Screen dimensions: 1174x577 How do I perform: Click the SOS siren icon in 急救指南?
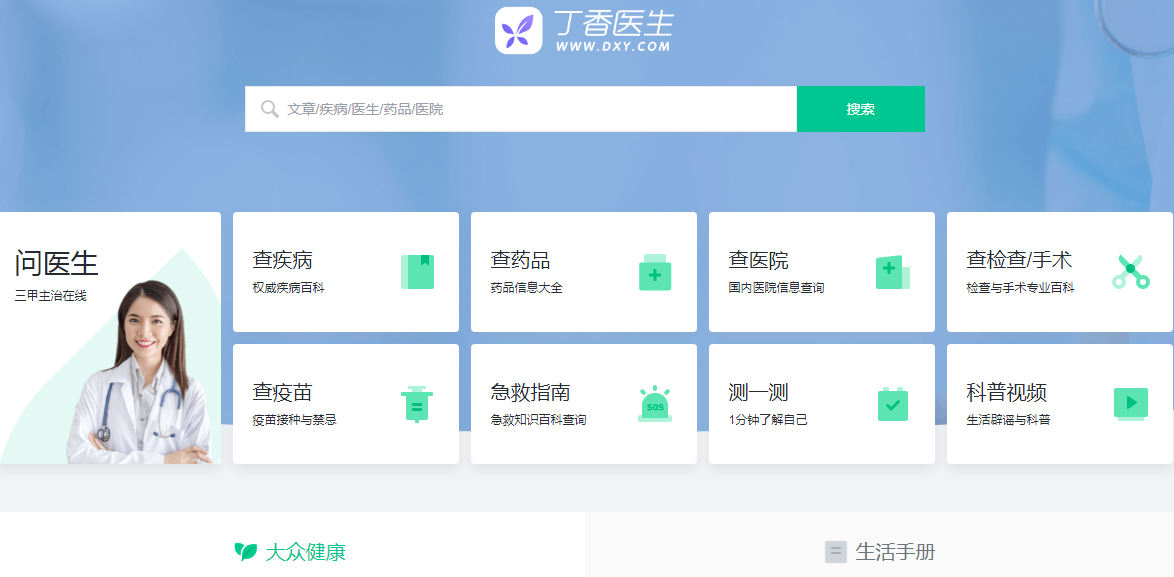point(655,404)
